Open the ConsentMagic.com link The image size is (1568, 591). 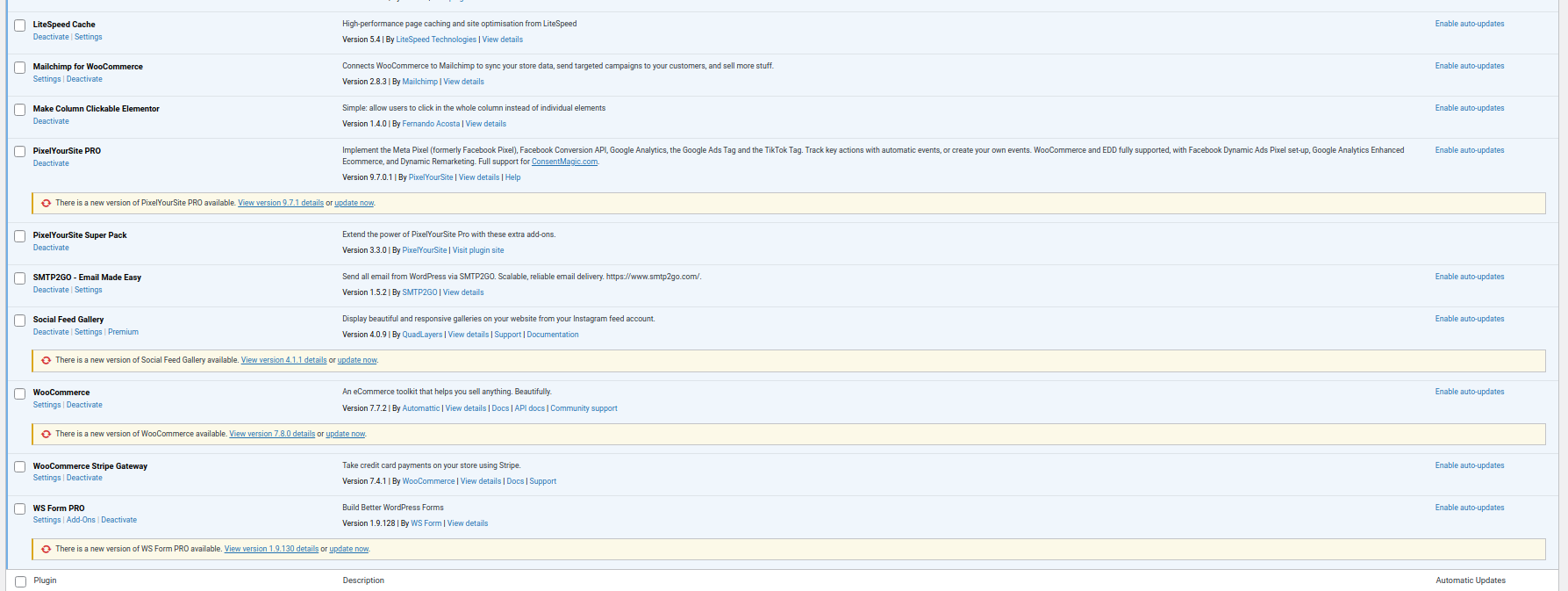[564, 162]
